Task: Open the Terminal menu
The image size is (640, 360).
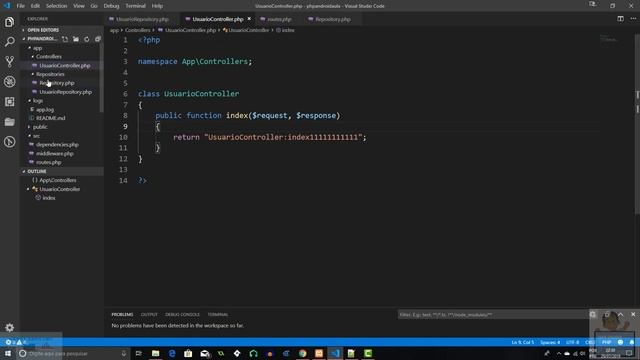Action: tap(136, 6)
